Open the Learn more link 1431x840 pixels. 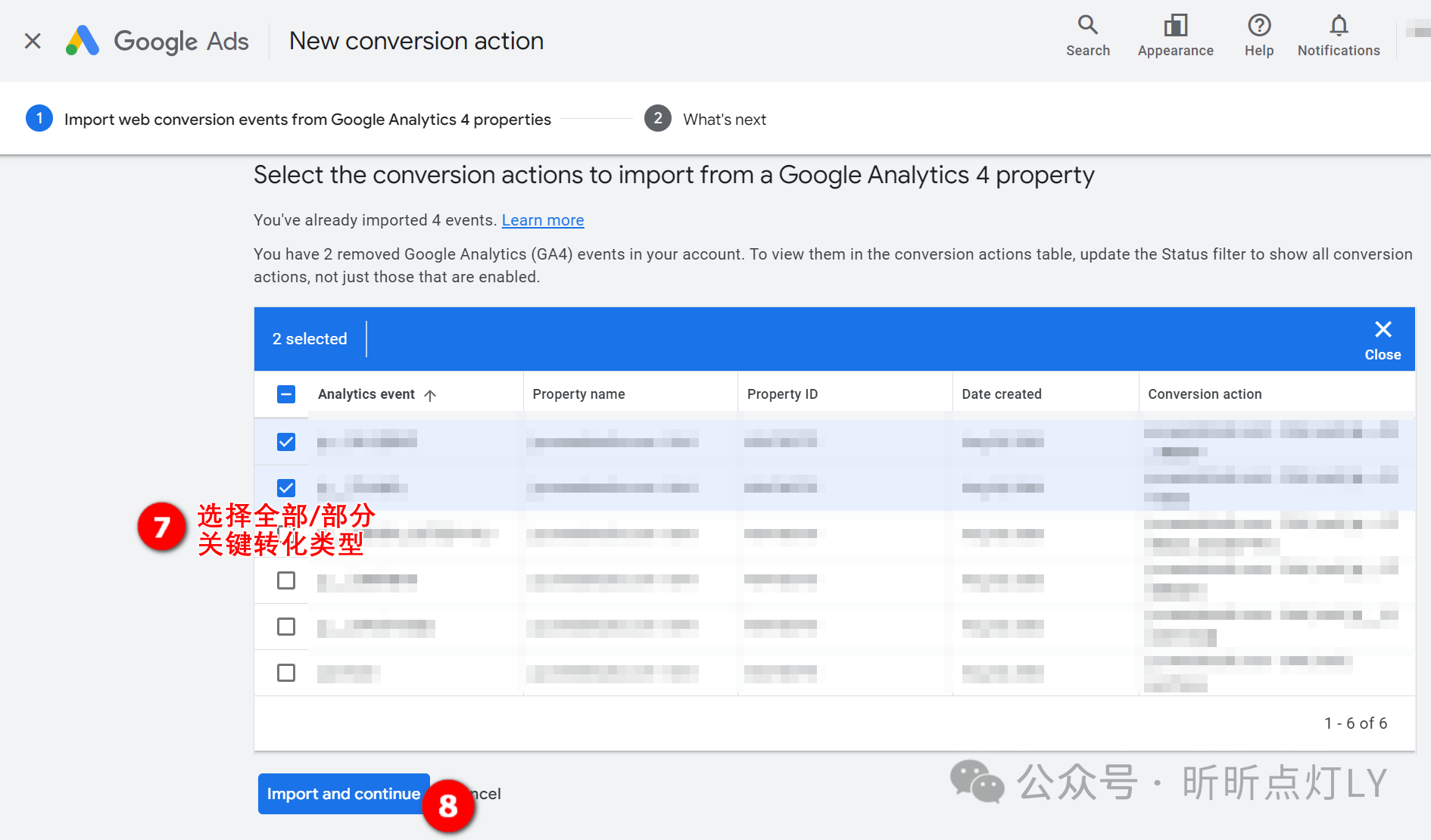coord(542,219)
